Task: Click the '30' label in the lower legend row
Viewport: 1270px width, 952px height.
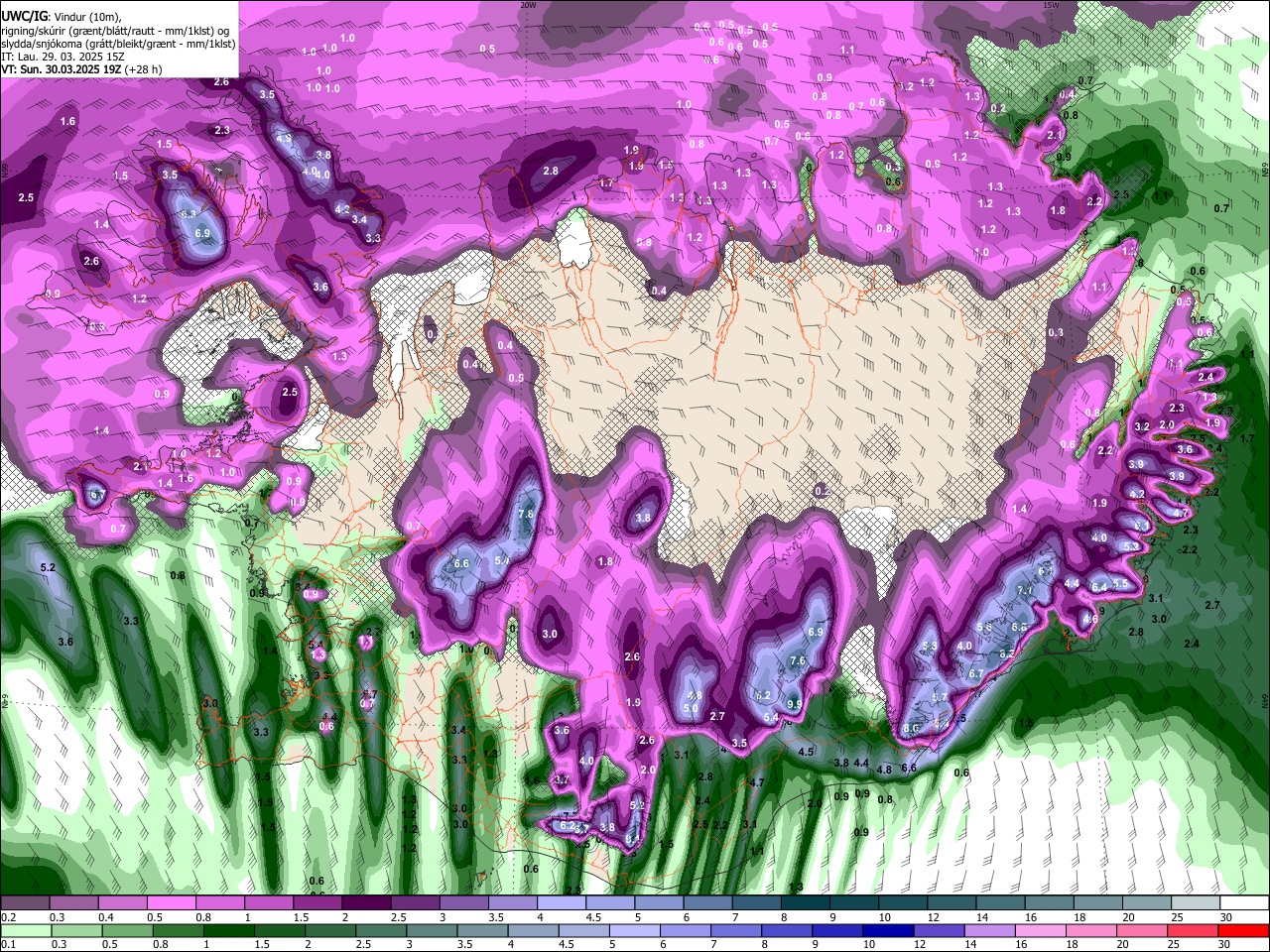Action: coord(1224,944)
